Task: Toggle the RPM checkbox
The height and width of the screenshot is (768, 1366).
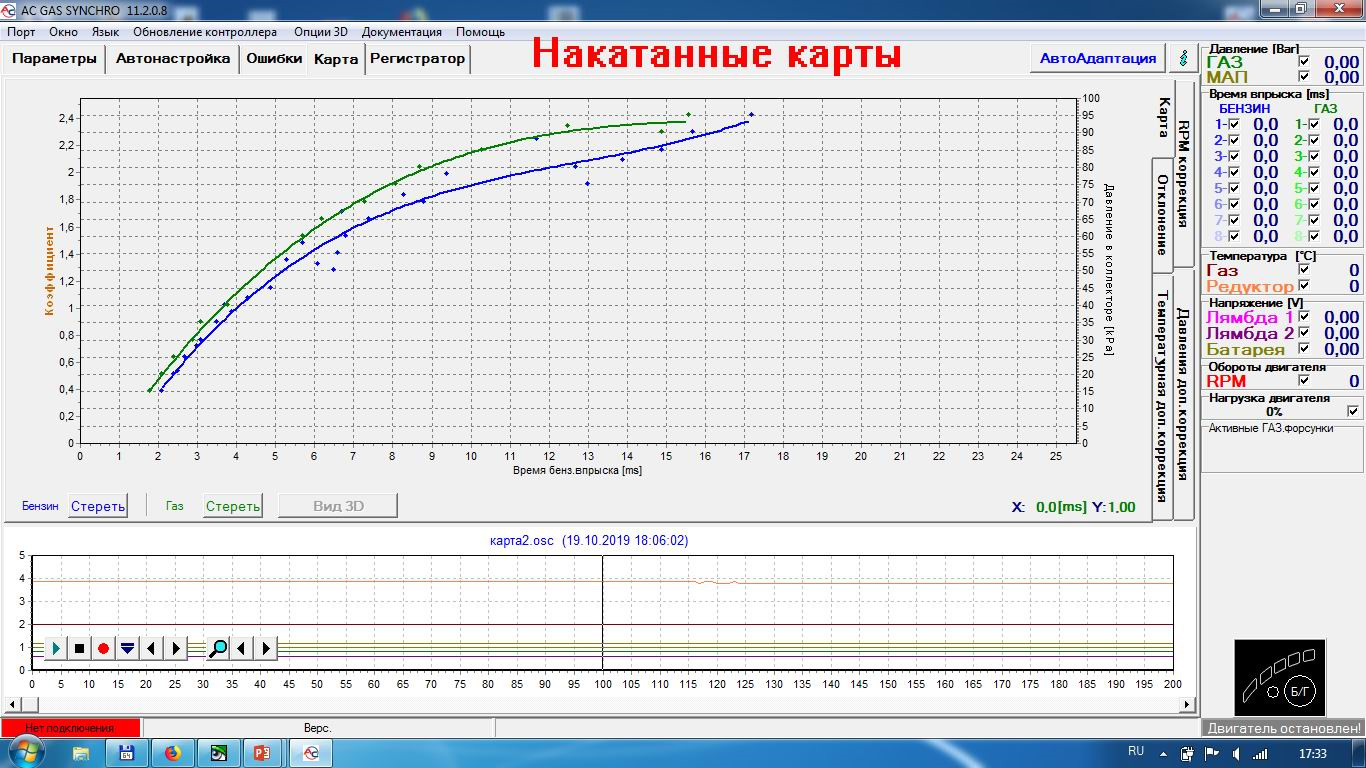Action: (x=1304, y=380)
